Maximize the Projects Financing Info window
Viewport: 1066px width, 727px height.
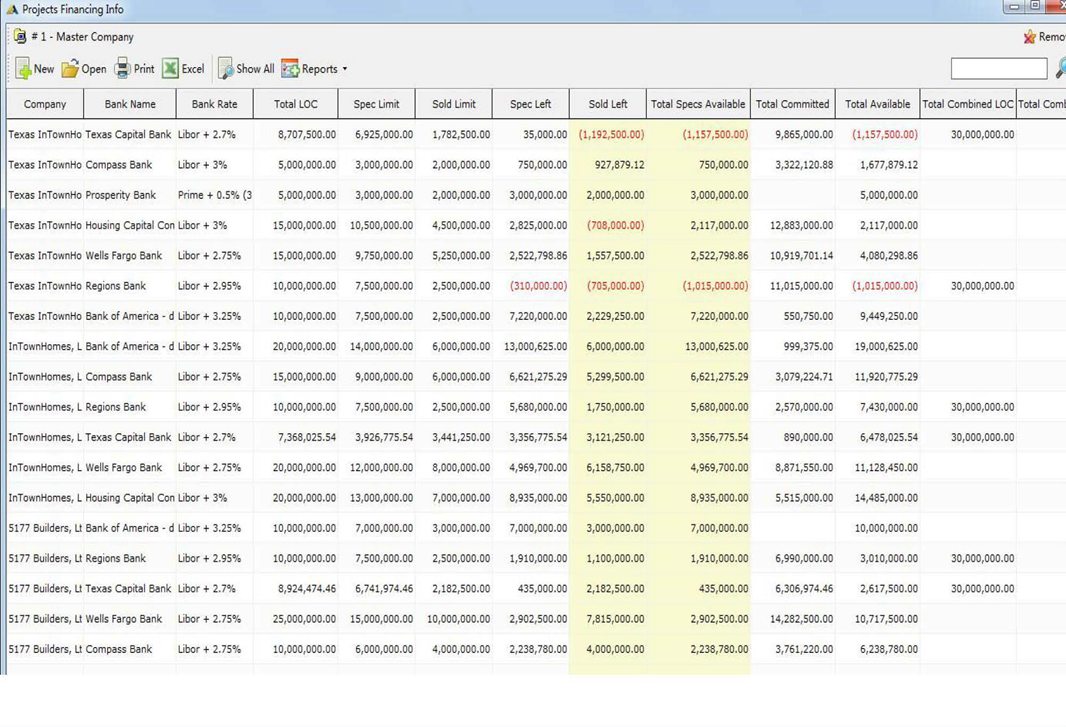pos(1034,7)
